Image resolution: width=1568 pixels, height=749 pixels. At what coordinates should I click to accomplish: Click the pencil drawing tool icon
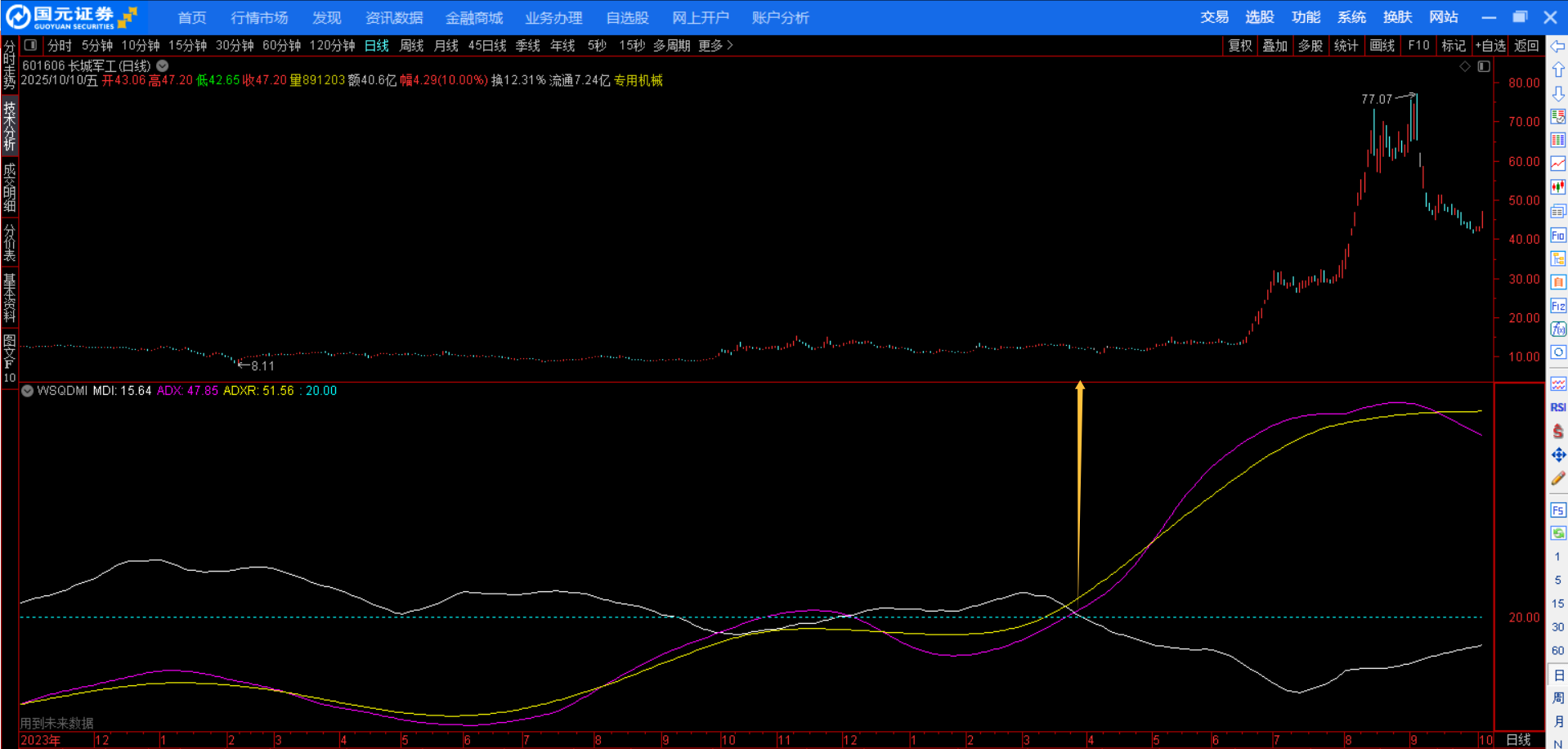pos(1558,478)
